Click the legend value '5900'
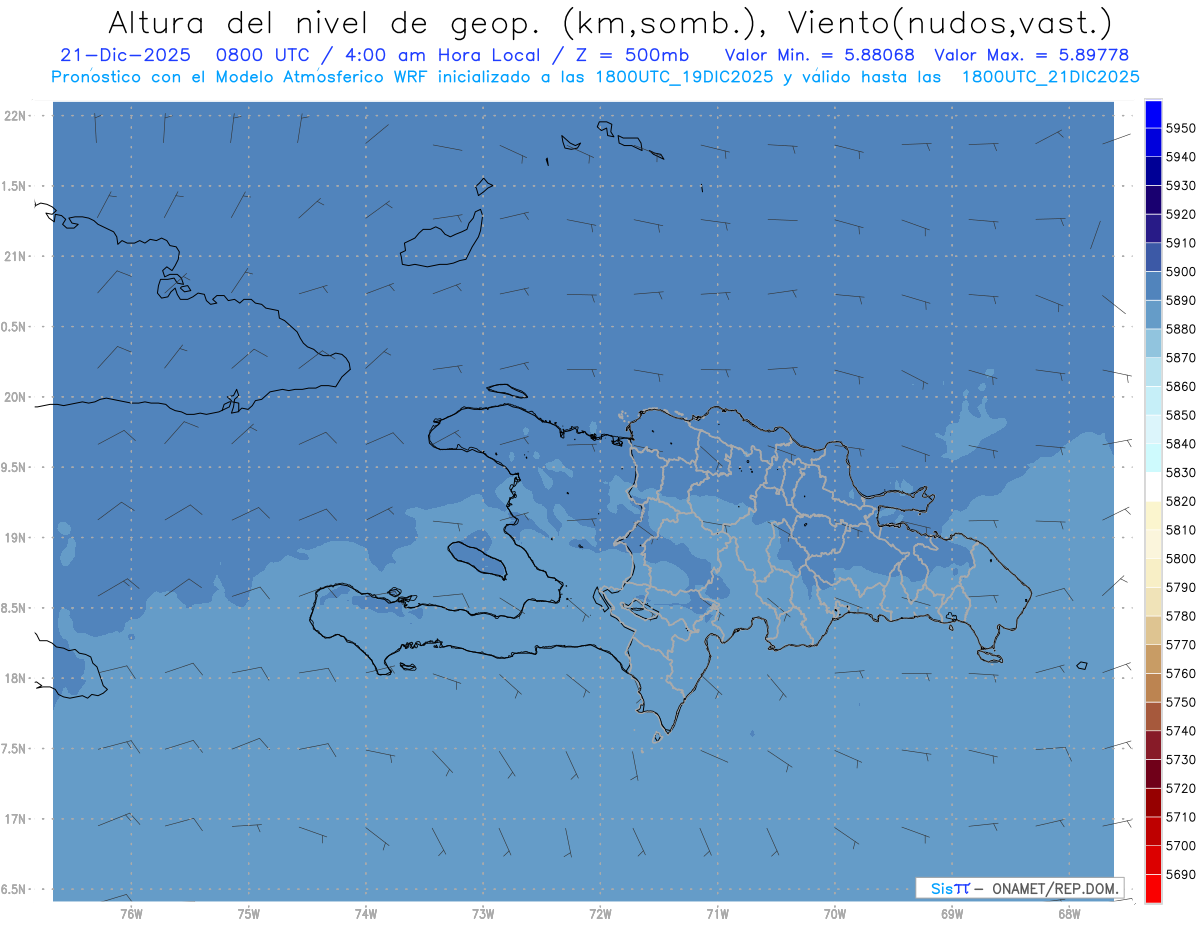 [x=1180, y=271]
